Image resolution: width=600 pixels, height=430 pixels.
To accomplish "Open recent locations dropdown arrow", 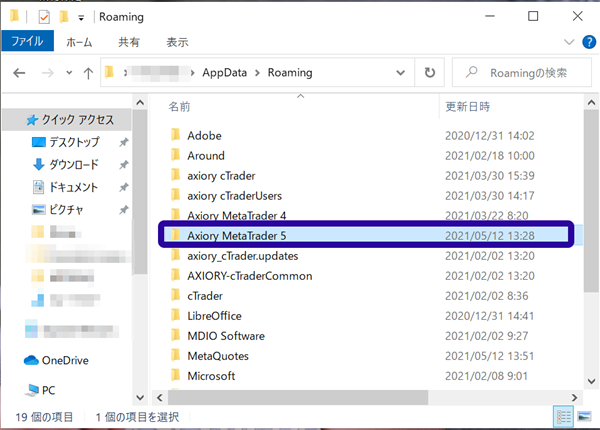I will 69,72.
